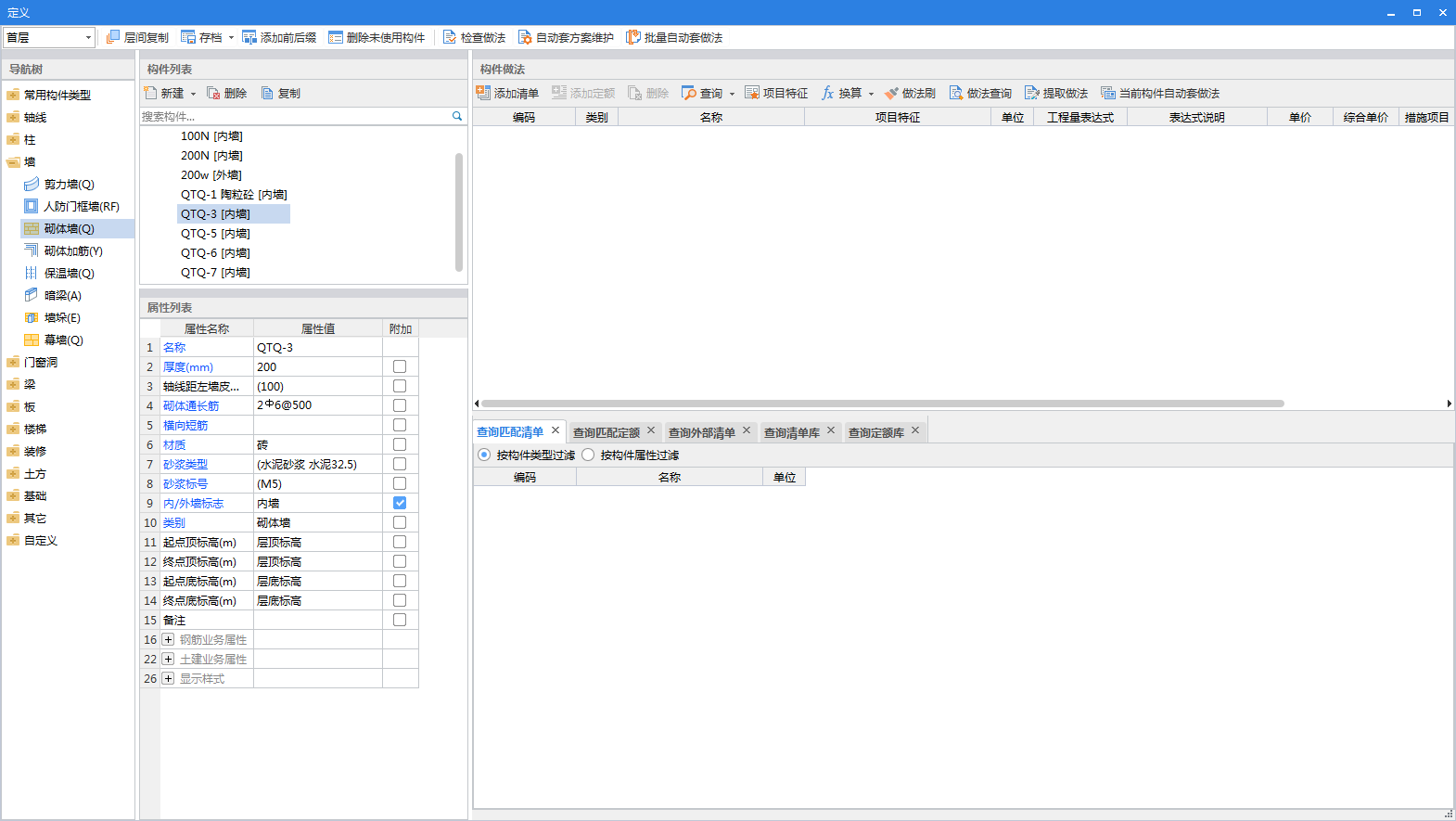Expand 钢筋业务属性 group
This screenshot has width=1456, height=821.
click(x=168, y=639)
